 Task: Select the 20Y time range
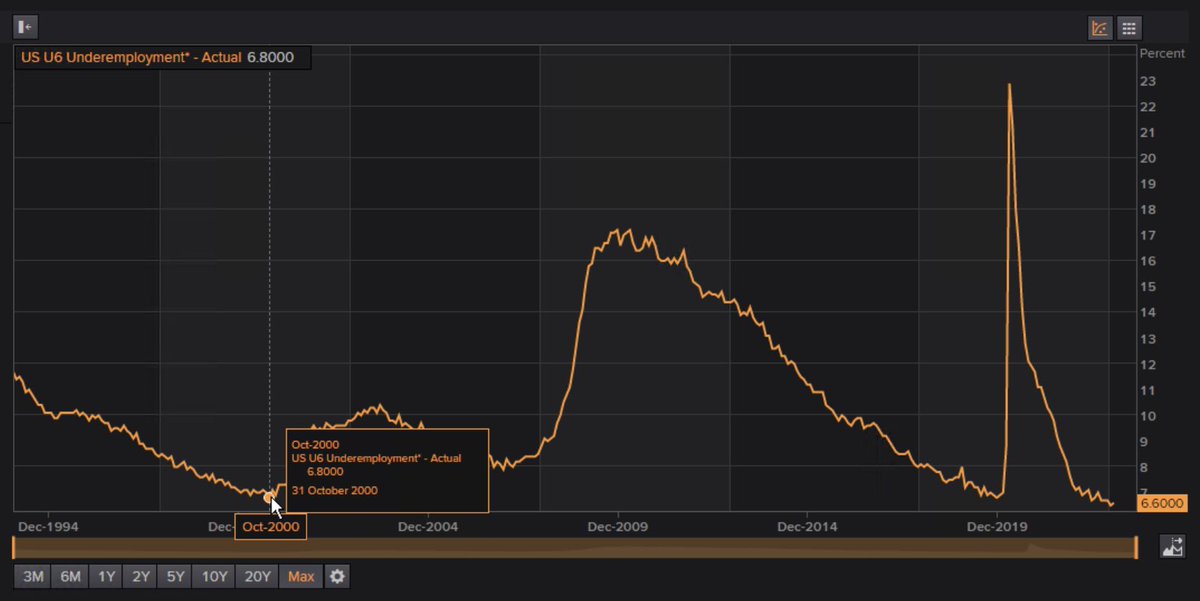258,577
